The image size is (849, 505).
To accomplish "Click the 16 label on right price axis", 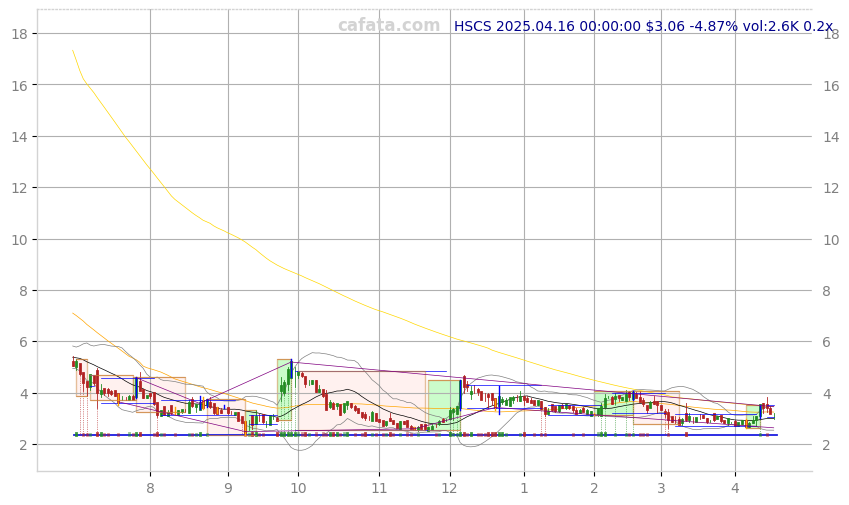I will 831,86.
